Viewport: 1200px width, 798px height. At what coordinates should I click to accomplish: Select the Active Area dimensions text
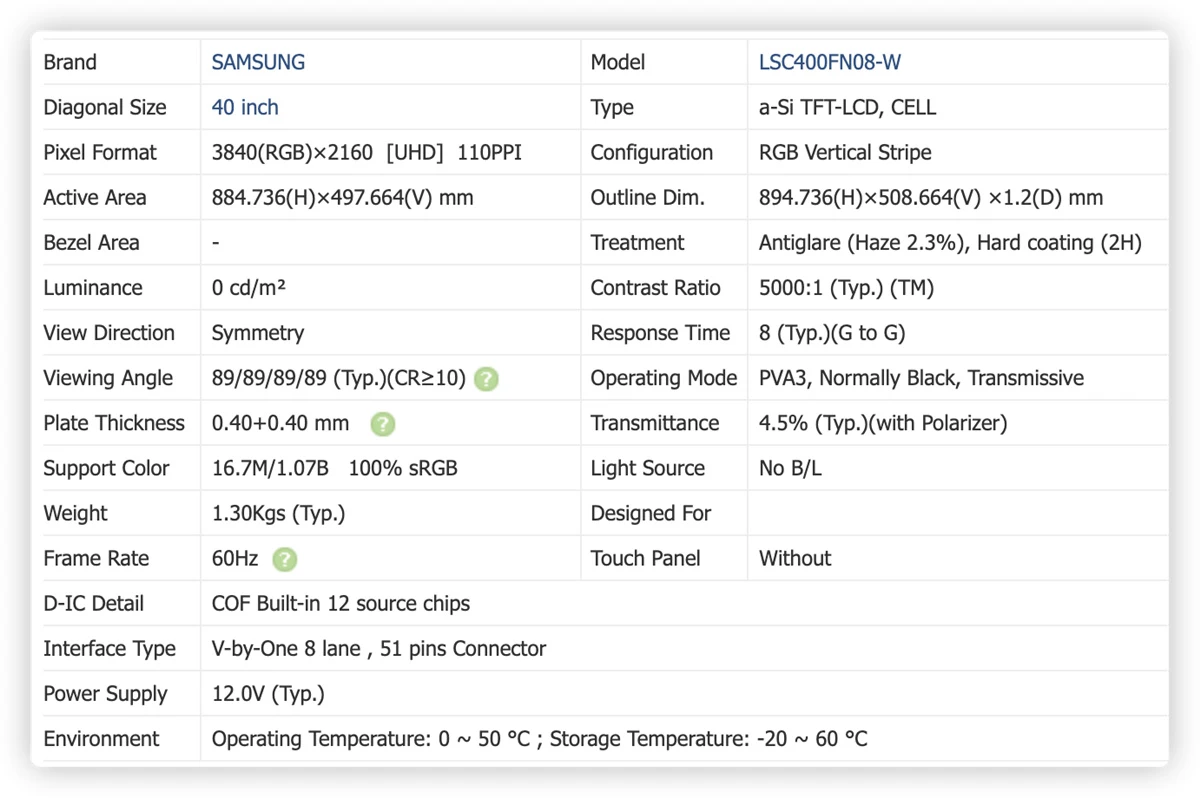point(342,197)
